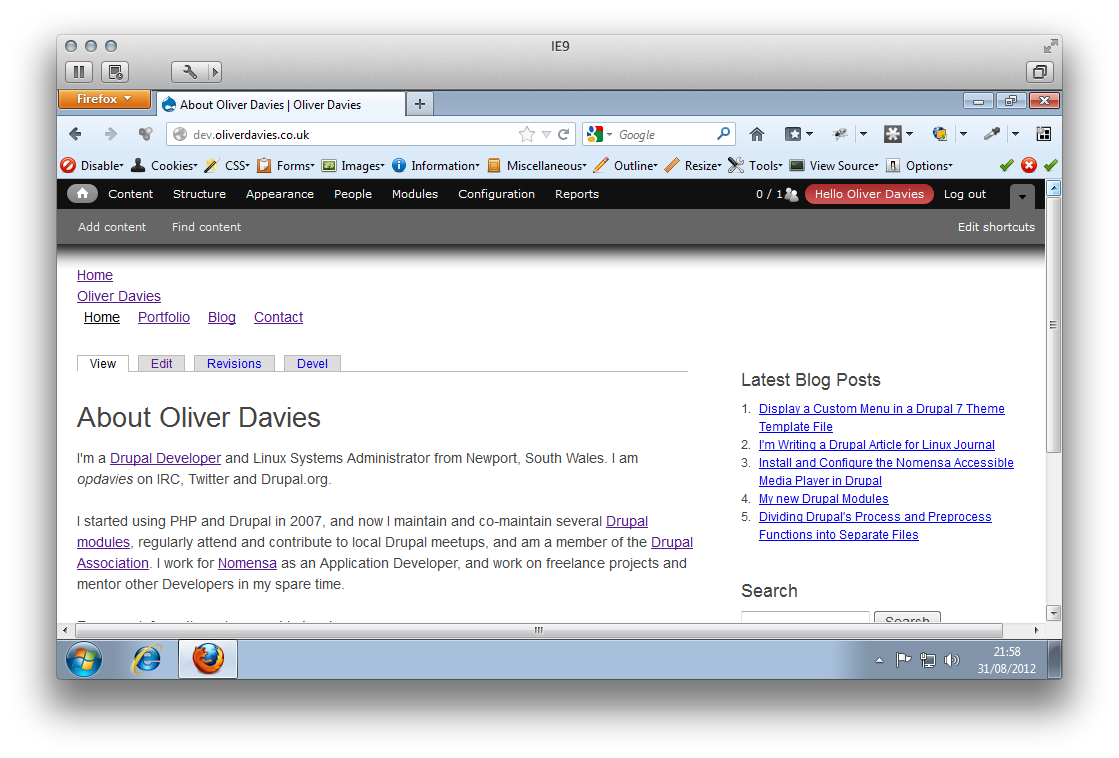The height and width of the screenshot is (758, 1119).
Task: Open the Windows Start orb
Action: coord(83,658)
